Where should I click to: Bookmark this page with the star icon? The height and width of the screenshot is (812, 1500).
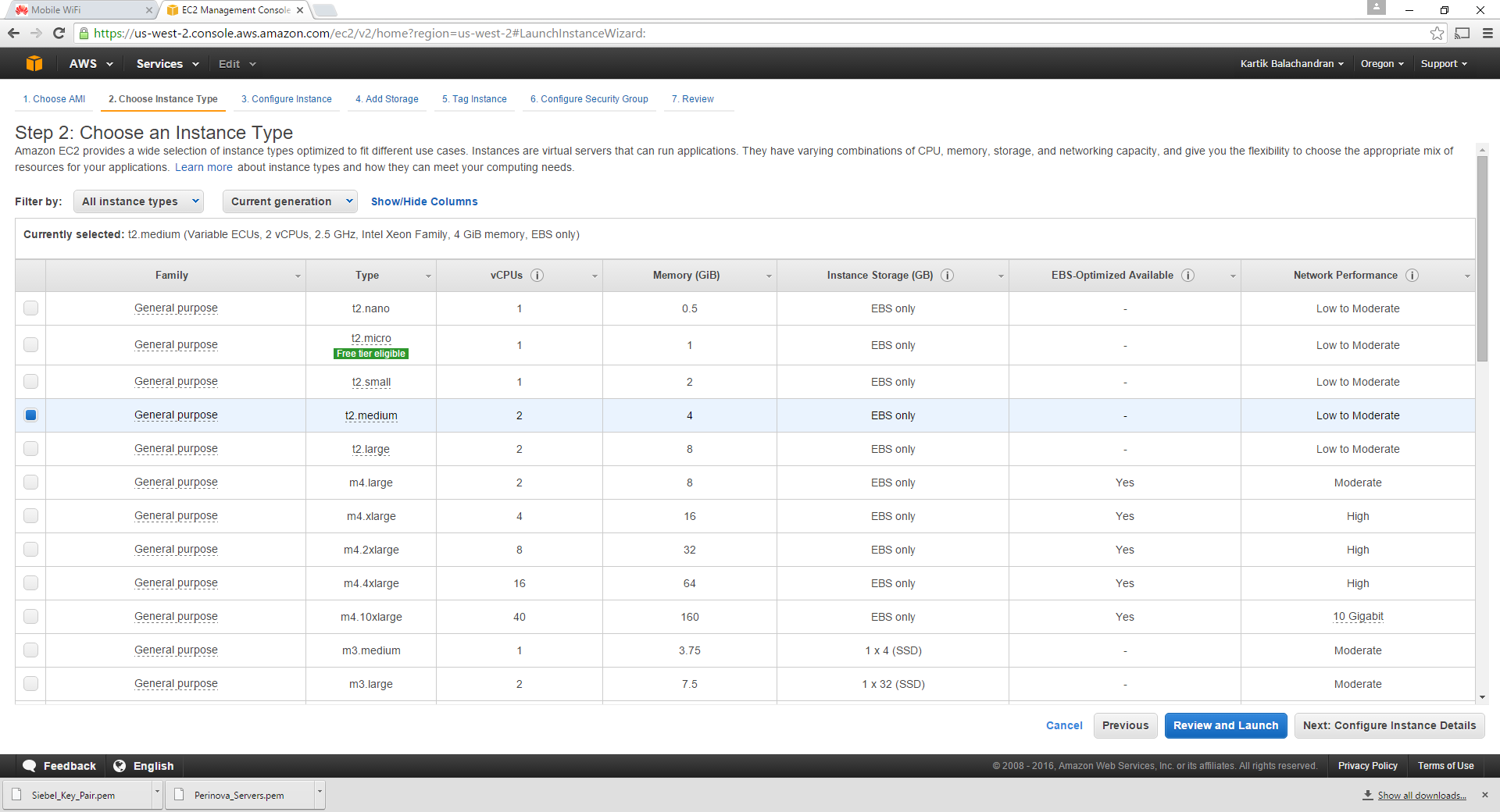tap(1437, 33)
